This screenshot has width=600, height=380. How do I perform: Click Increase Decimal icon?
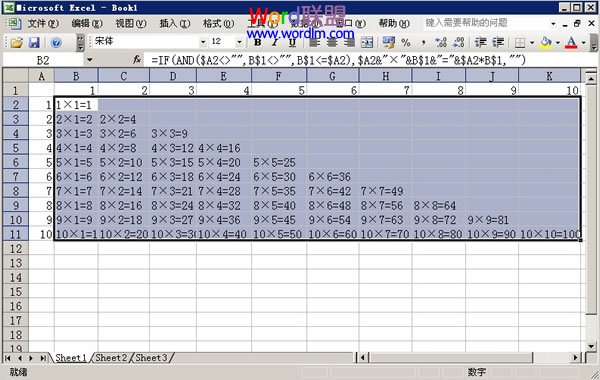[441, 42]
